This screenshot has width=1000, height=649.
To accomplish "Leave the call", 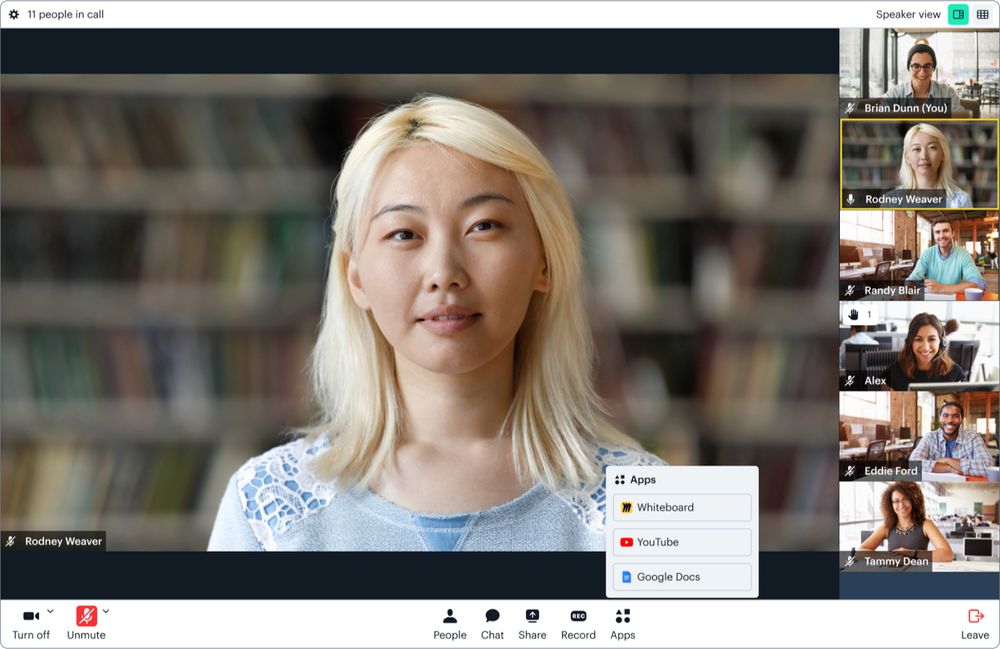I will 975,622.
